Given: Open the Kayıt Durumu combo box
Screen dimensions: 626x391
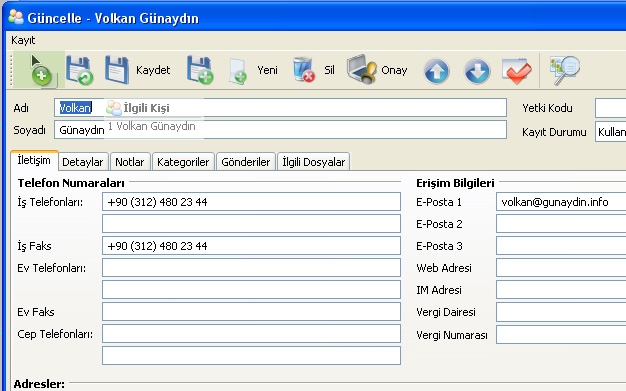Looking at the screenshot, I should click(610, 132).
